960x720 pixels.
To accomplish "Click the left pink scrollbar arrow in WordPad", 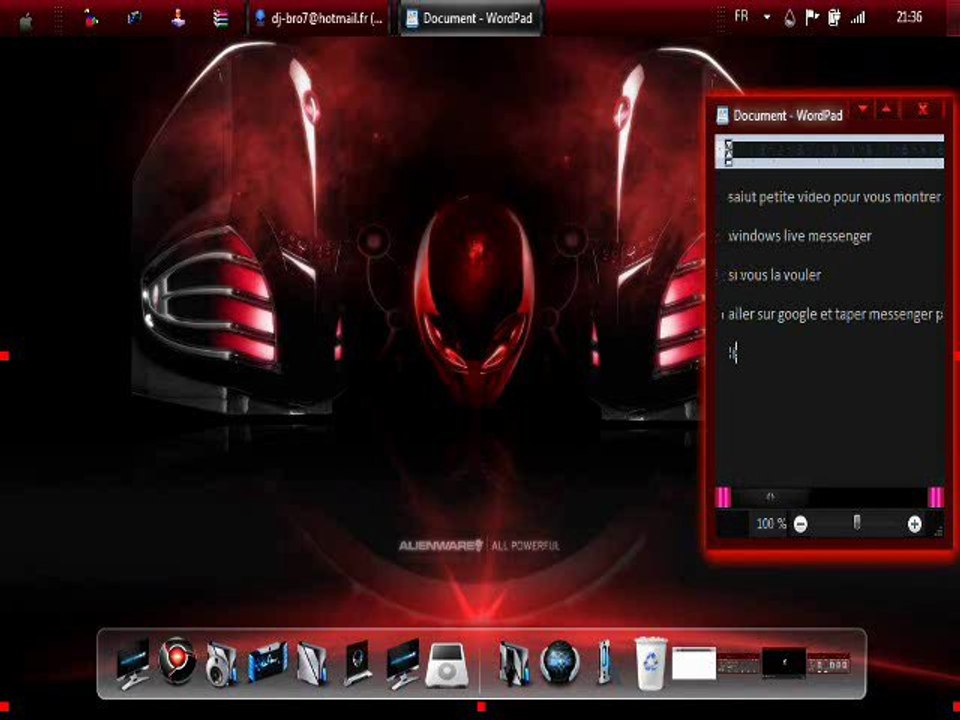I will [724, 497].
